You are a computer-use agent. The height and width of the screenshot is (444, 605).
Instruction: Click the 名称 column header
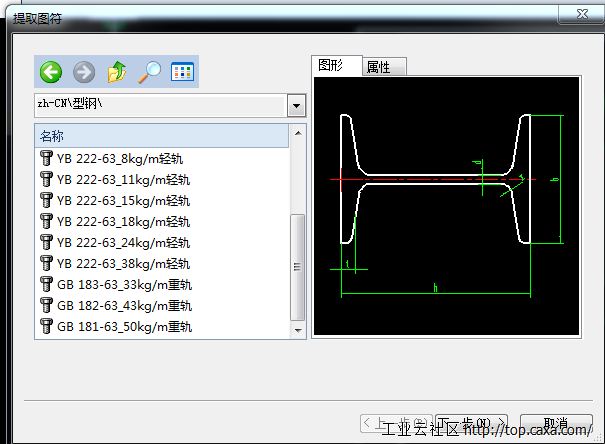[160, 136]
